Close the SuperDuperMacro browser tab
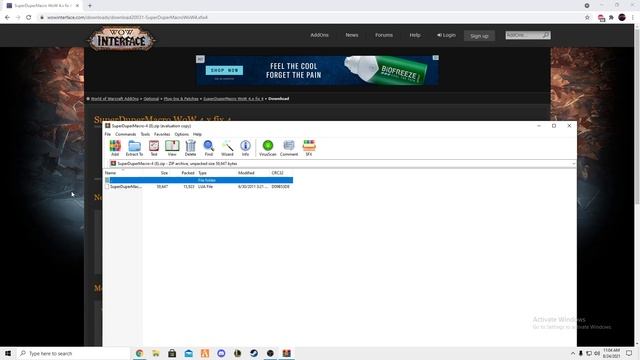Screen dimensions: 640x360 coord(77,6)
